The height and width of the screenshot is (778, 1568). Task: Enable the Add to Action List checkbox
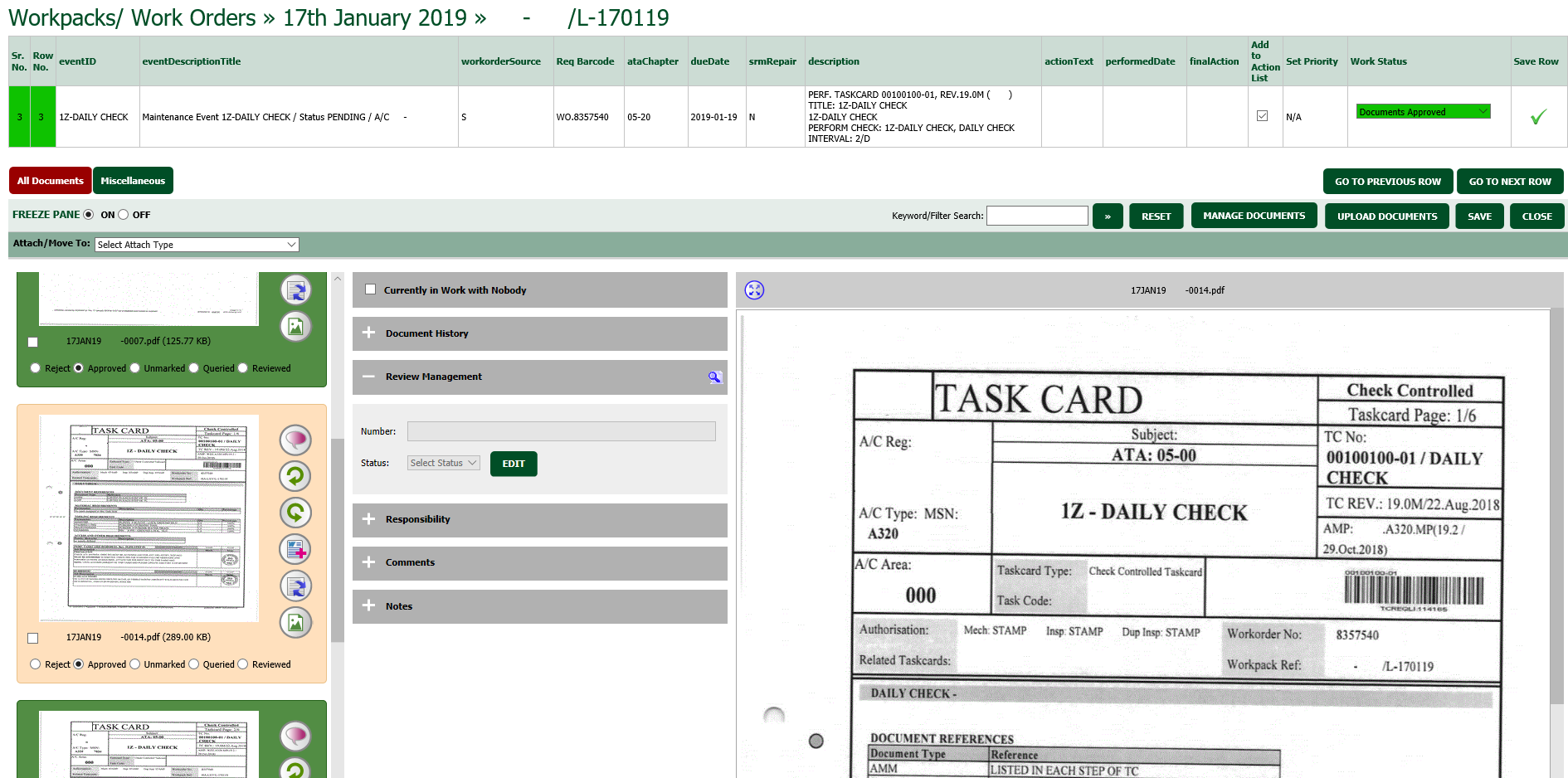[1263, 115]
